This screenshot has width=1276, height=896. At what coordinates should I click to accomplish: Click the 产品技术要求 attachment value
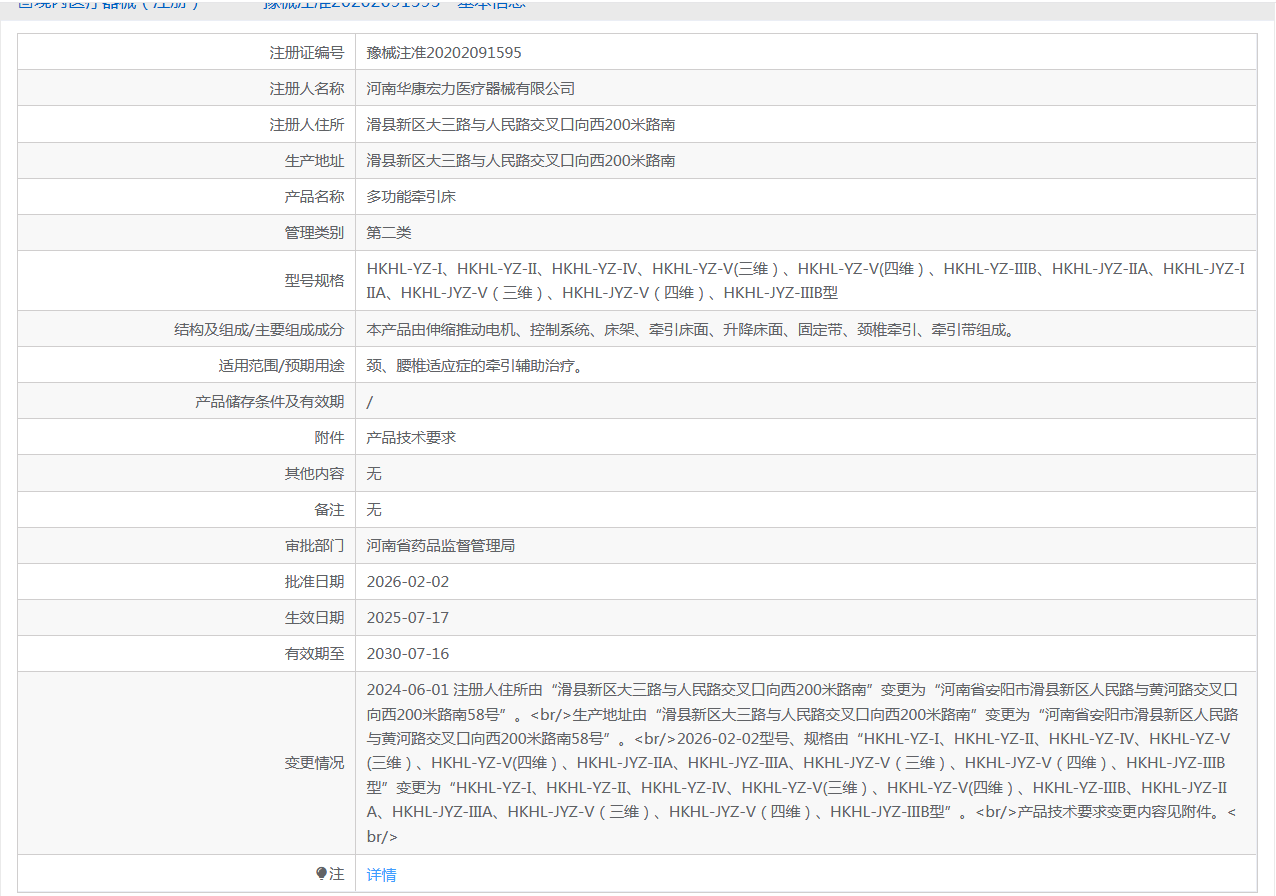411,437
